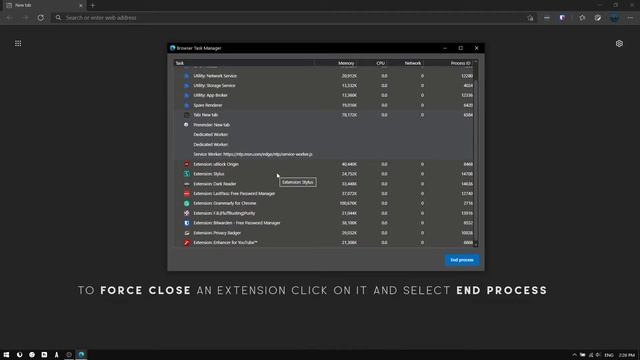
Task: Open the Collections toolbar icon
Action: 598,18
